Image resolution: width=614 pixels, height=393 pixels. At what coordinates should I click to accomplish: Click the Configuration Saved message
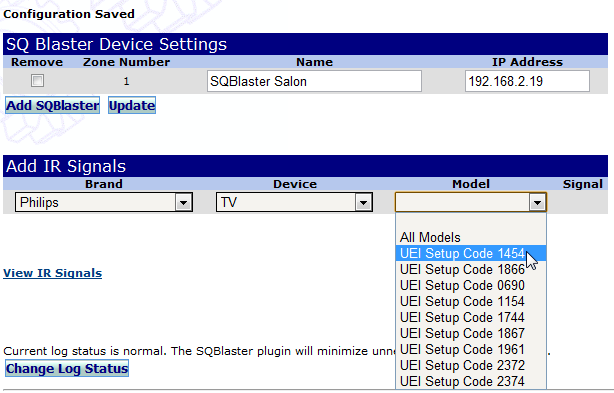click(69, 14)
